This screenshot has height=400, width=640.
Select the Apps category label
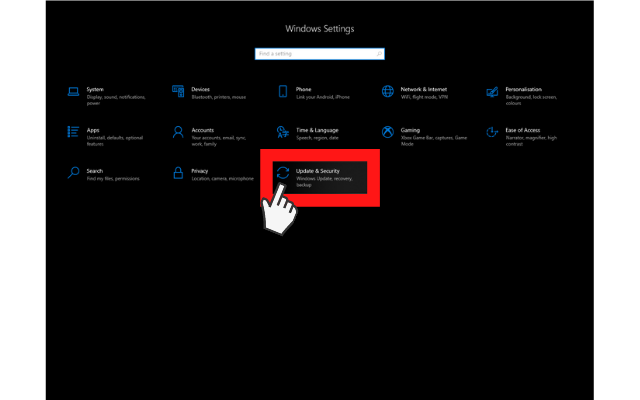tap(93, 130)
